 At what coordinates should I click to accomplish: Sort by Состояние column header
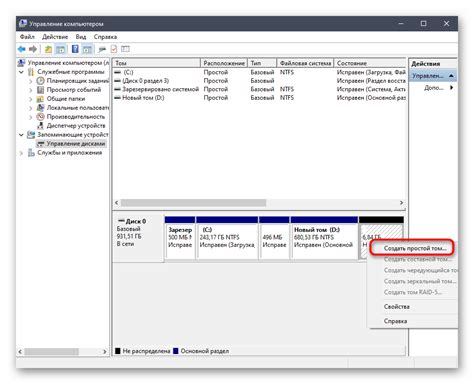(x=370, y=63)
